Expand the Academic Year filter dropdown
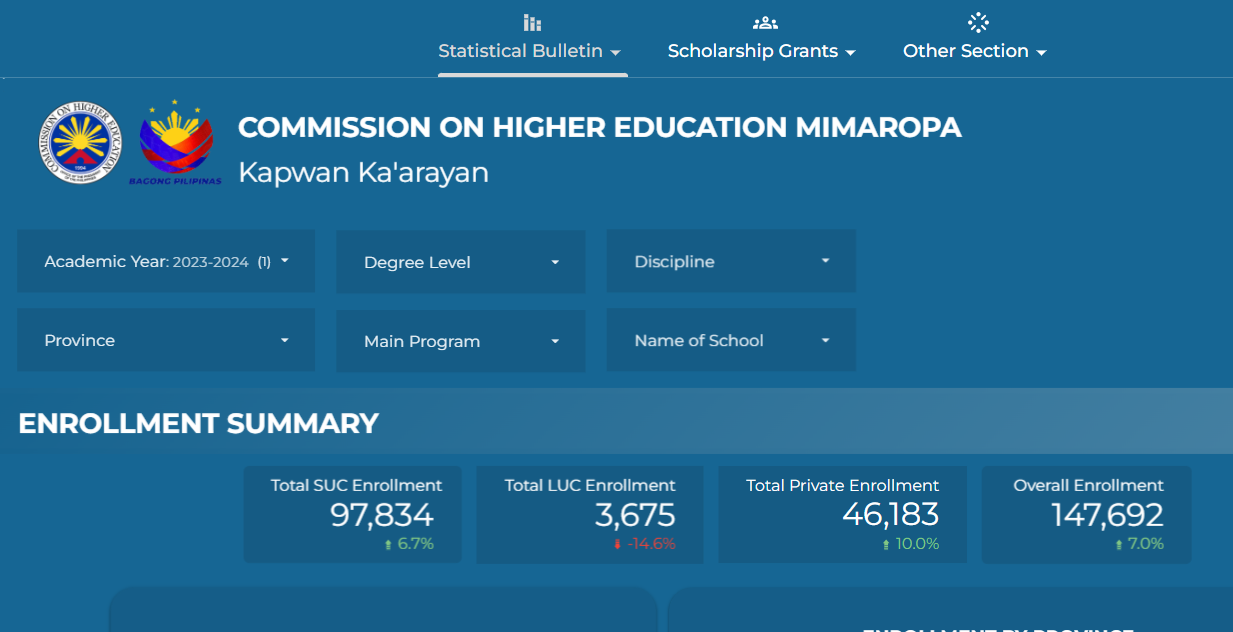Viewport: 1233px width, 632px height. click(x=166, y=261)
